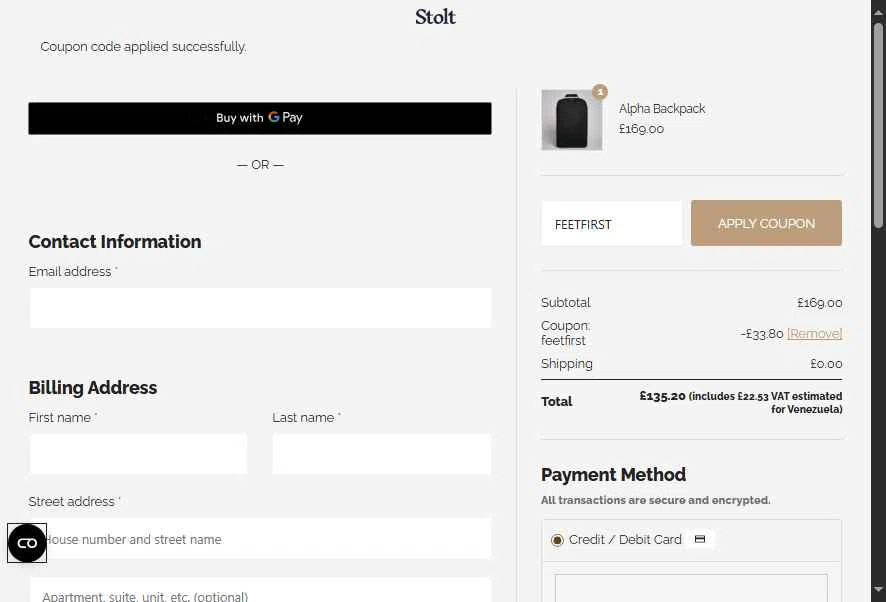Focus the Last name field
The height and width of the screenshot is (602, 886).
coord(381,454)
